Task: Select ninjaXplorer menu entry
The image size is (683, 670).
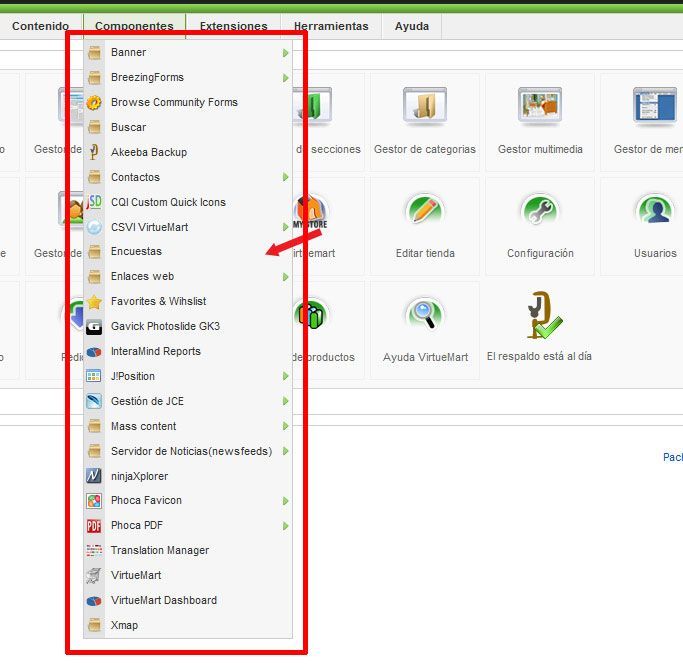Action: (x=188, y=476)
